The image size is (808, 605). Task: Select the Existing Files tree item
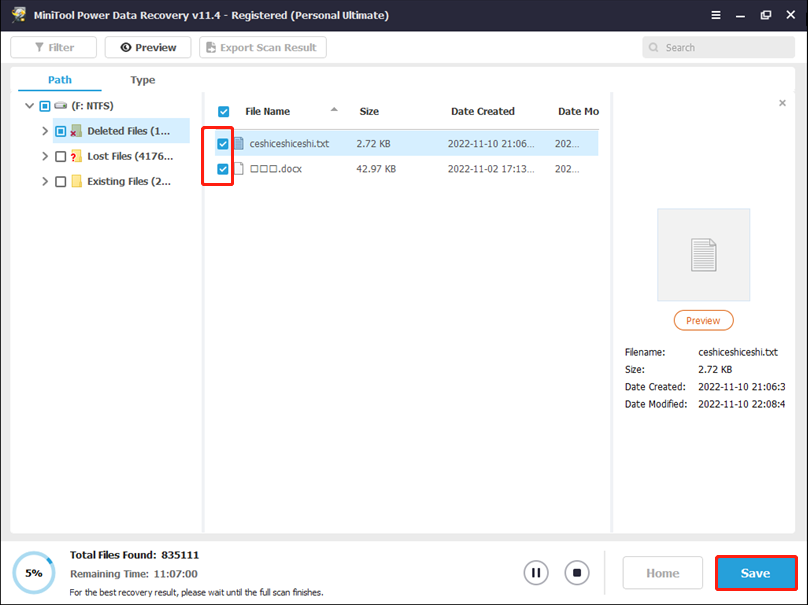[x=129, y=181]
